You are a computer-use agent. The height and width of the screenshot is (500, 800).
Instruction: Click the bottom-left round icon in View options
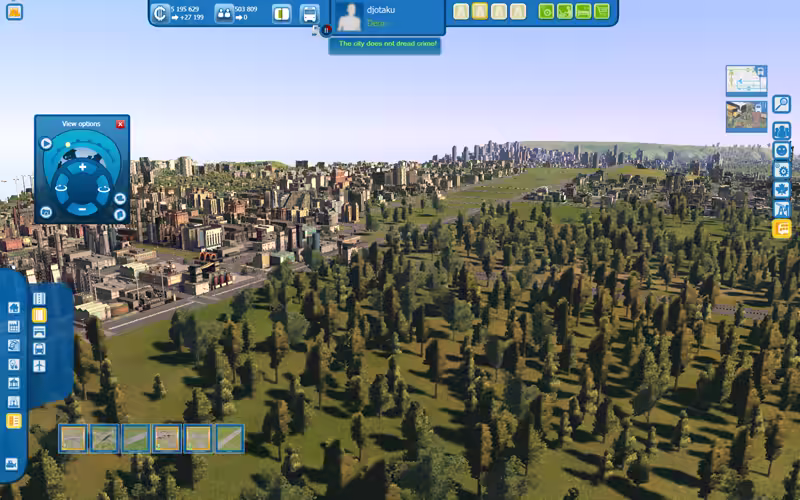pos(46,212)
